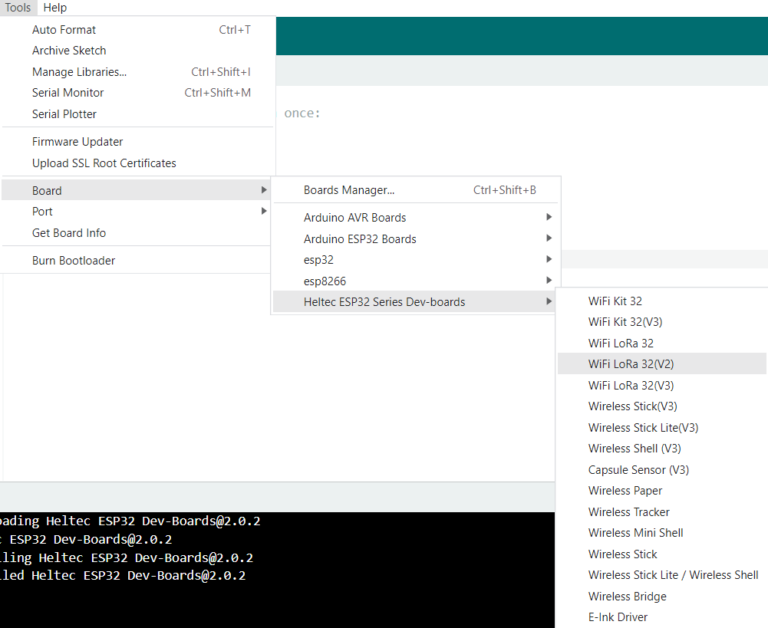Select Burn Bootloader
The width and height of the screenshot is (768, 628).
pos(73,261)
